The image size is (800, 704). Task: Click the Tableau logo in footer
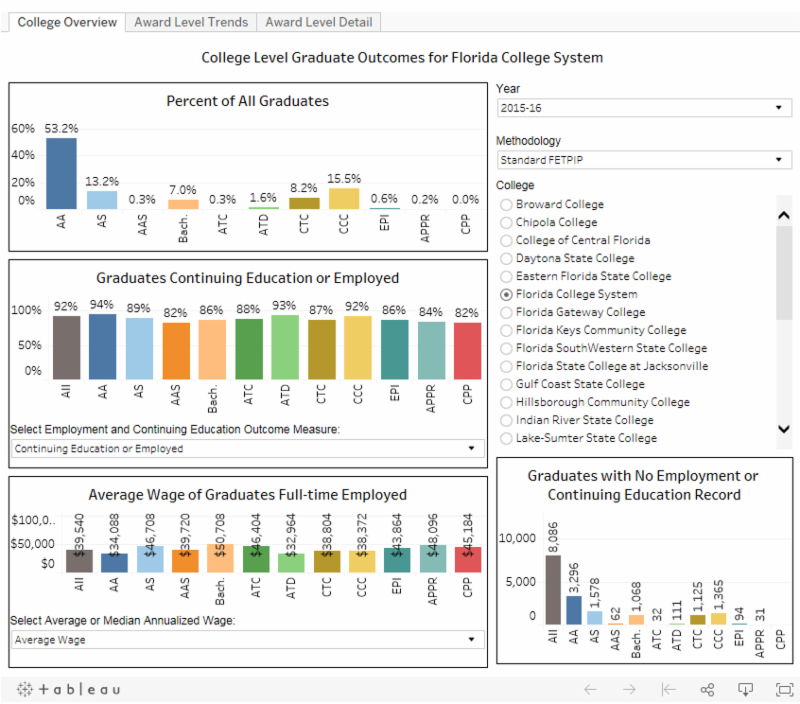coord(68,689)
